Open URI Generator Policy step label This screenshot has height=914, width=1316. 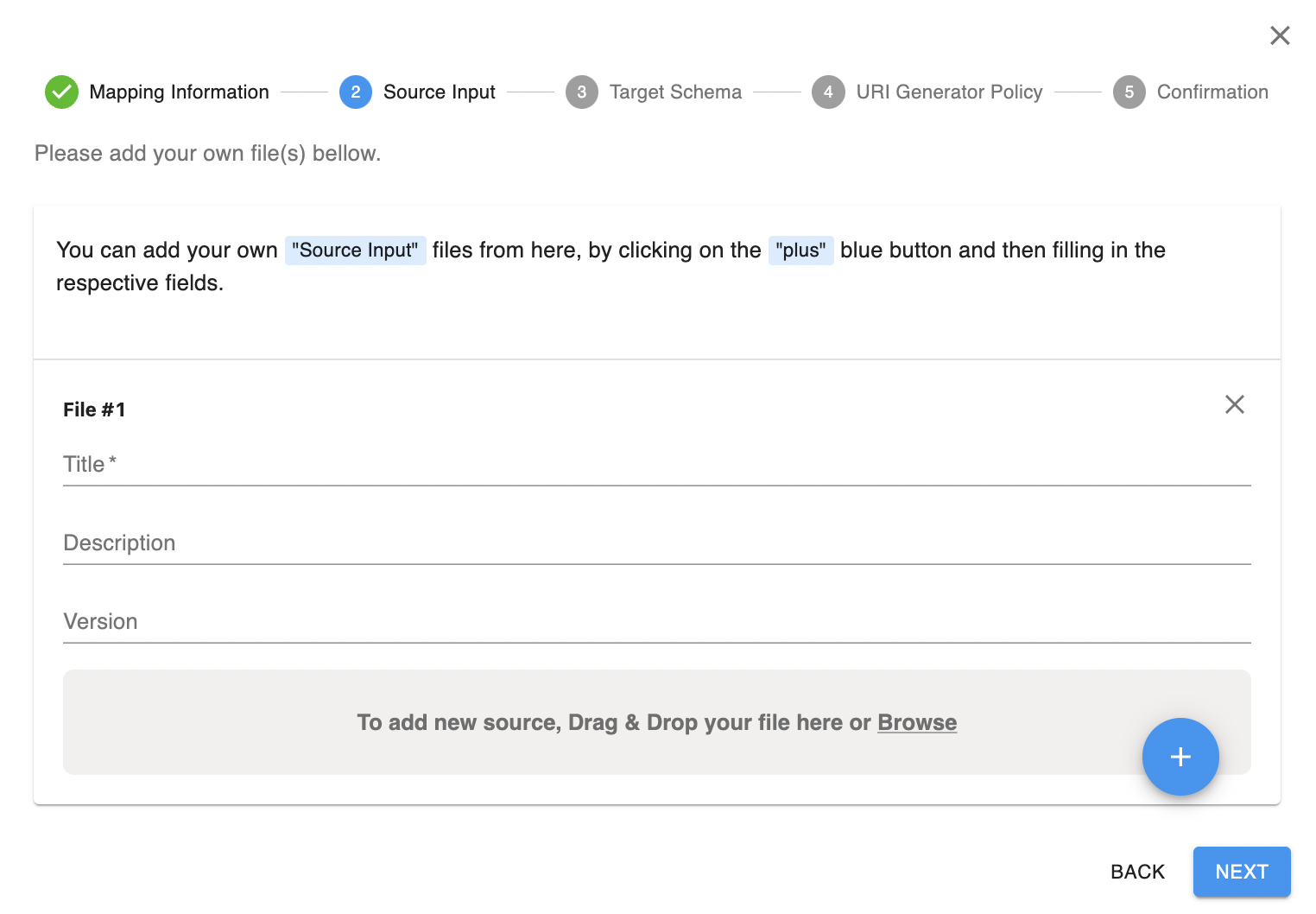(x=949, y=92)
